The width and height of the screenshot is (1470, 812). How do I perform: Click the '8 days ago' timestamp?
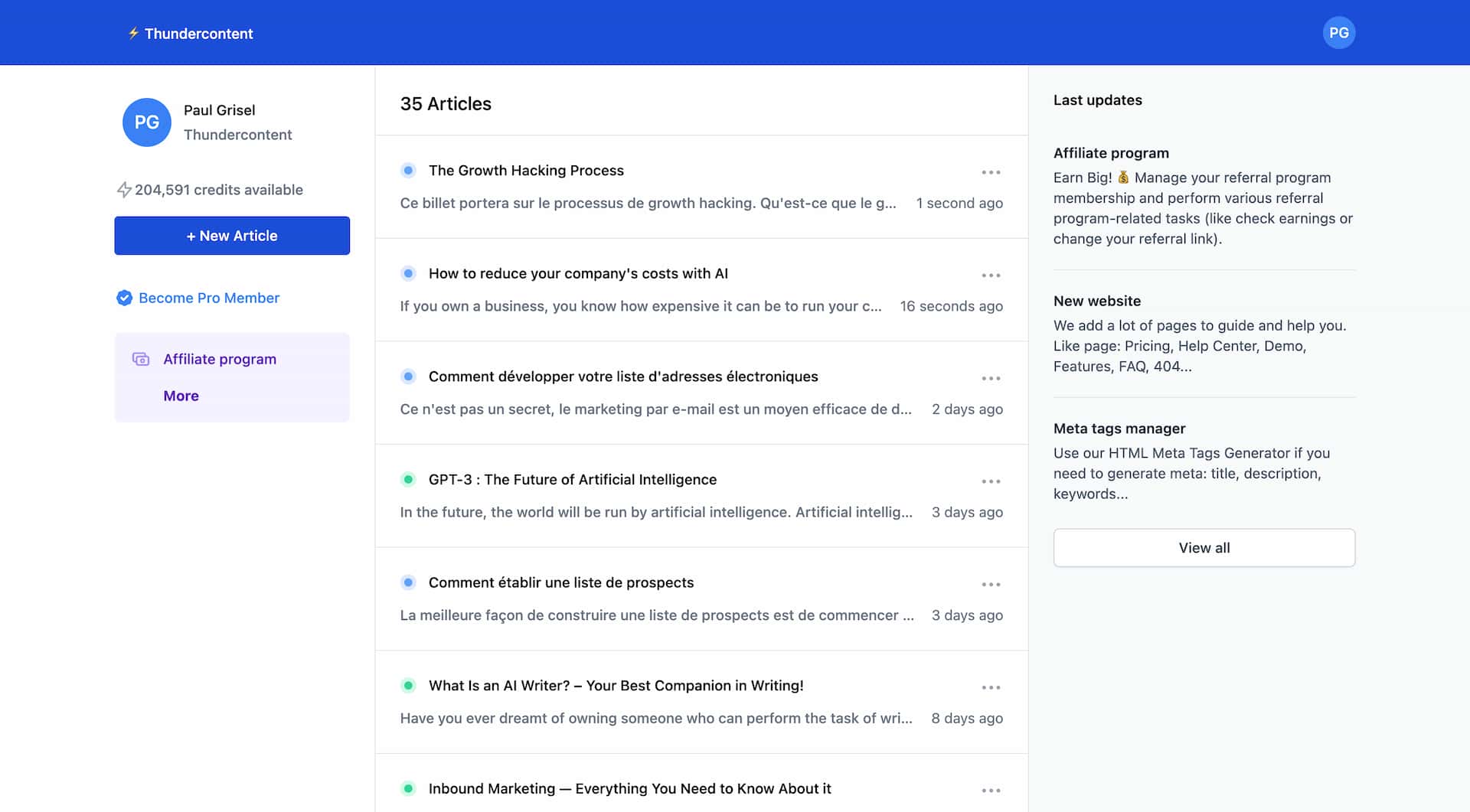tap(967, 719)
